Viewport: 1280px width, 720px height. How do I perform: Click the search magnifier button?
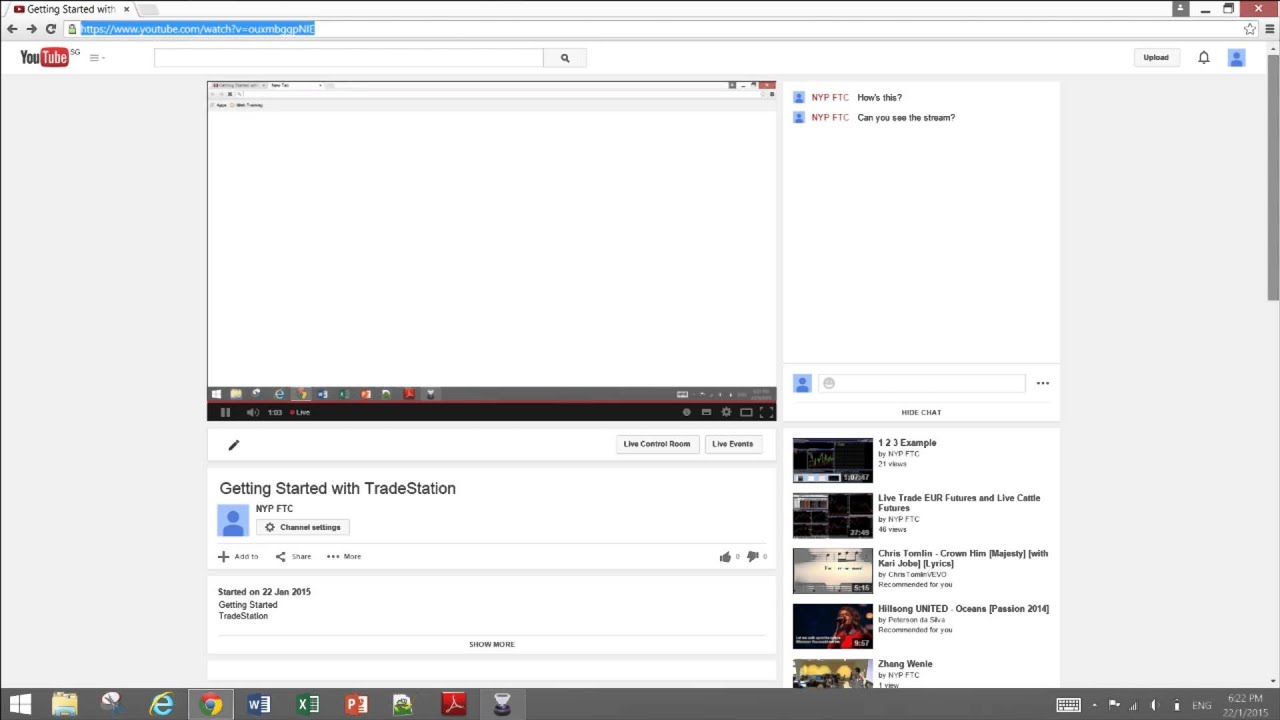click(x=565, y=58)
